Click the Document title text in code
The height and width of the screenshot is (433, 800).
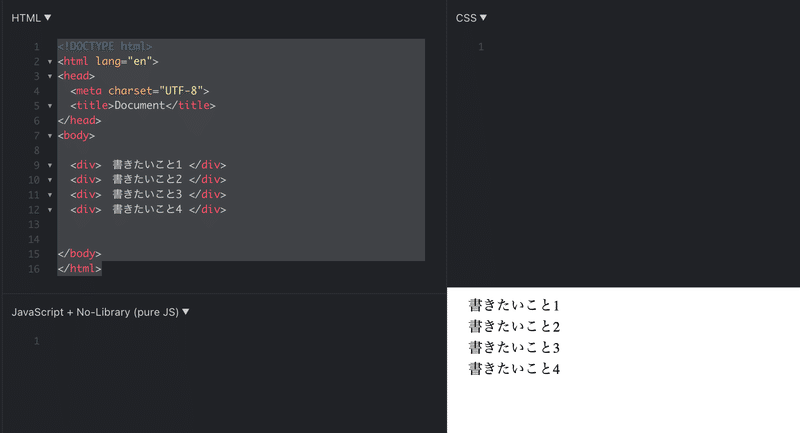(x=140, y=106)
